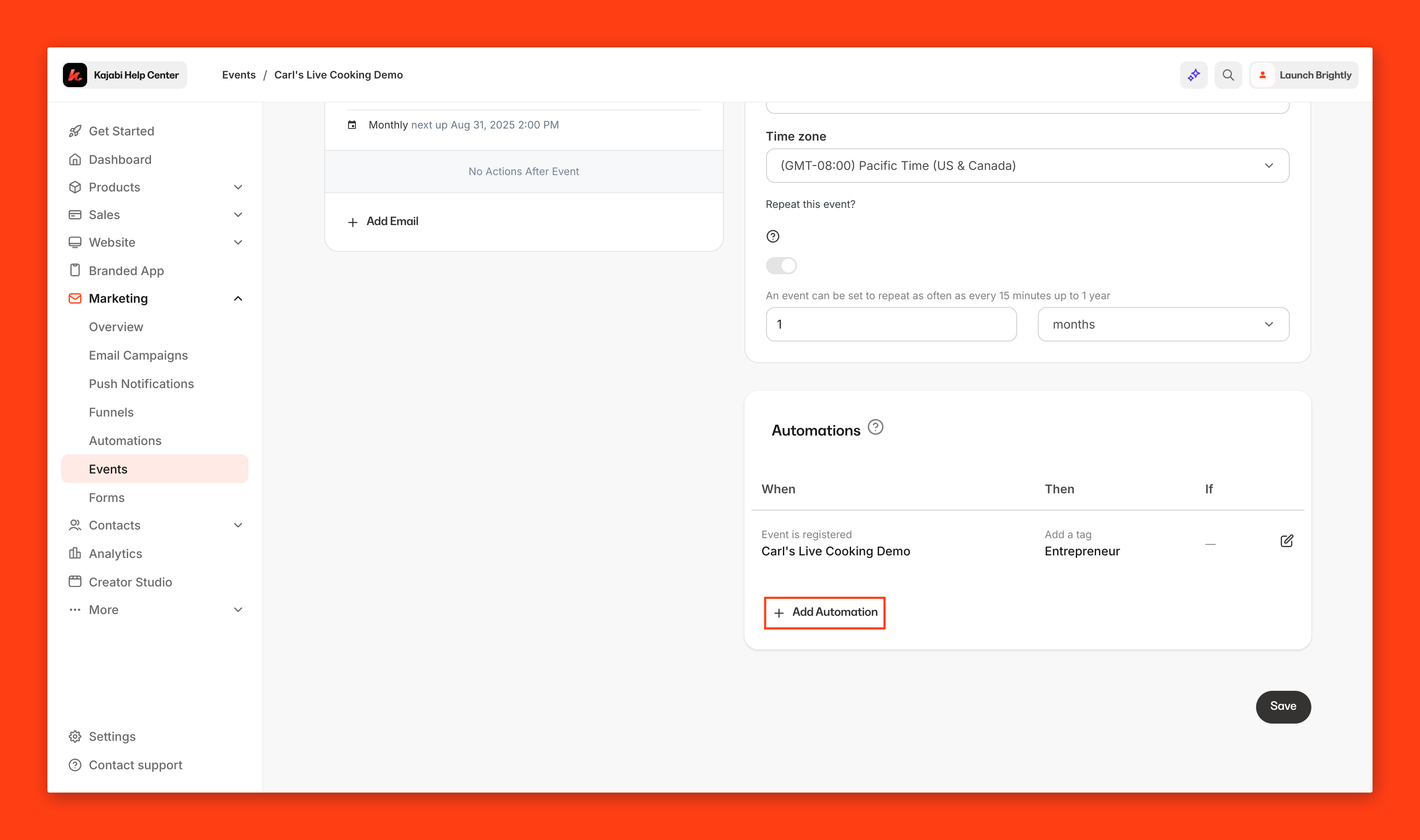Click the calendar icon beside Monthly
Viewport: 1420px width, 840px height.
coord(352,125)
